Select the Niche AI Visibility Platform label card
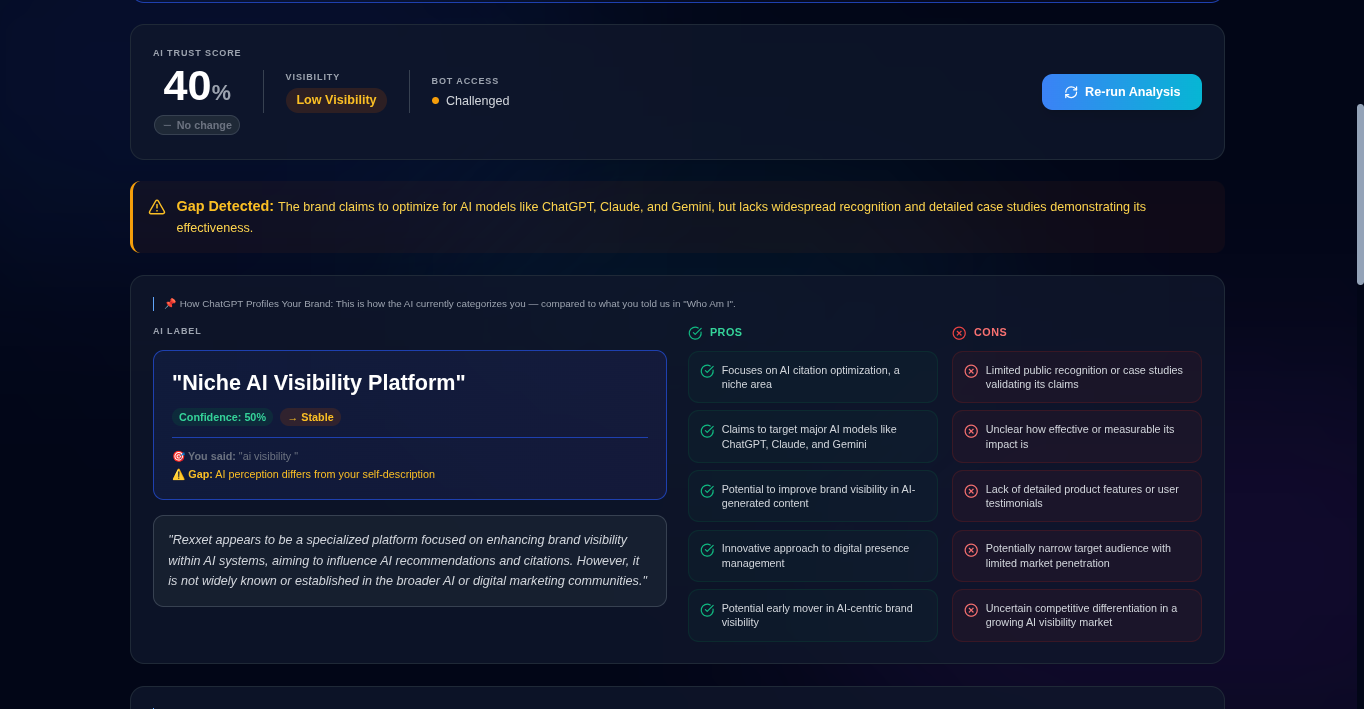 click(x=410, y=425)
